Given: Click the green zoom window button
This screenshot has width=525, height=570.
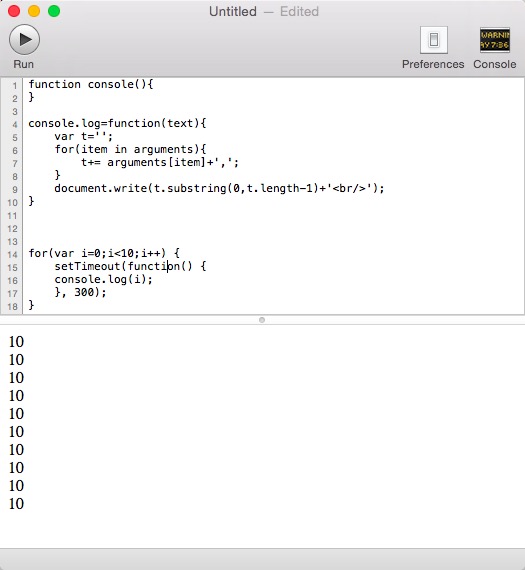Looking at the screenshot, I should click(x=54, y=11).
